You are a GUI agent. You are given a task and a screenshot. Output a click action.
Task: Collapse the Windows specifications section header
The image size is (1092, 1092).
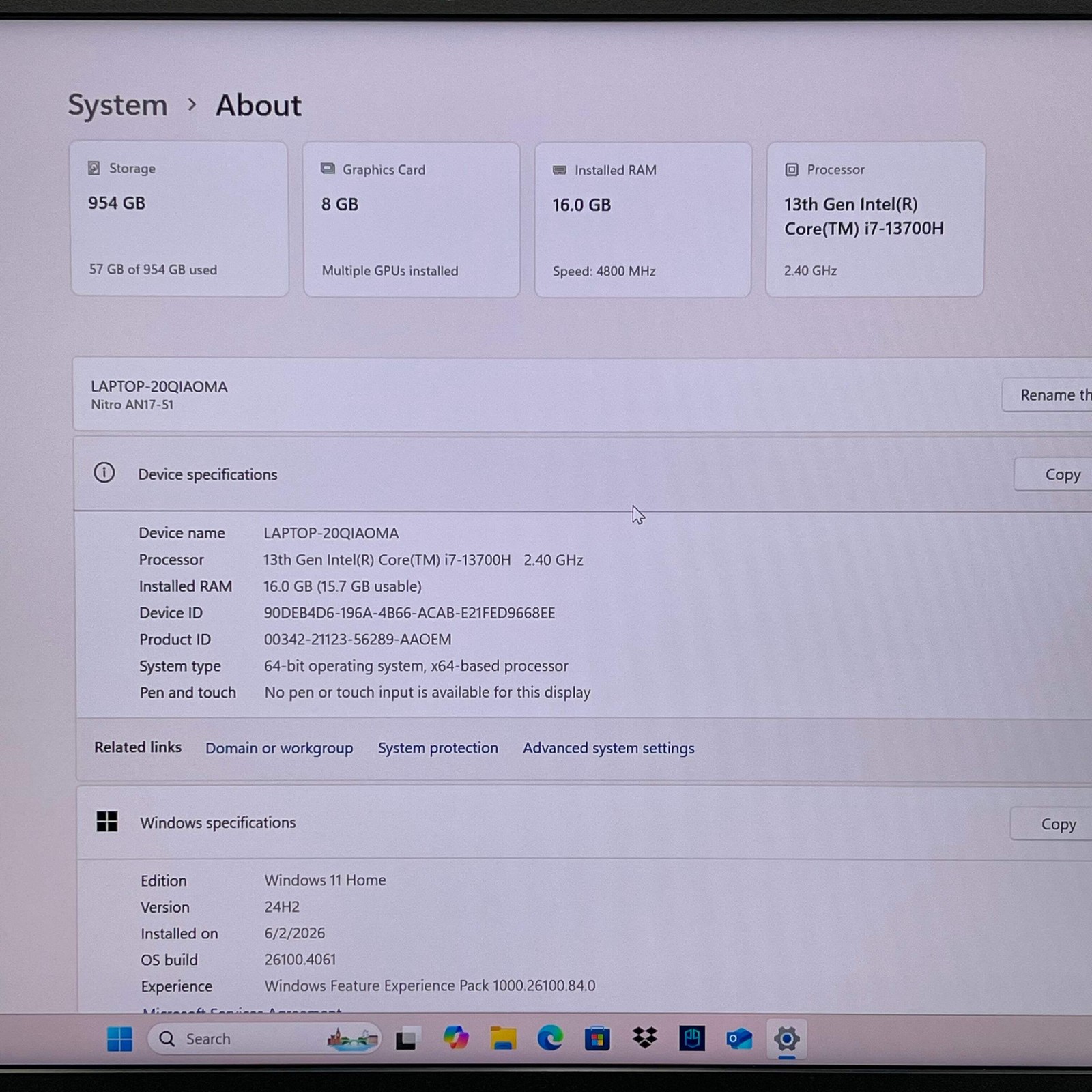[x=584, y=823]
